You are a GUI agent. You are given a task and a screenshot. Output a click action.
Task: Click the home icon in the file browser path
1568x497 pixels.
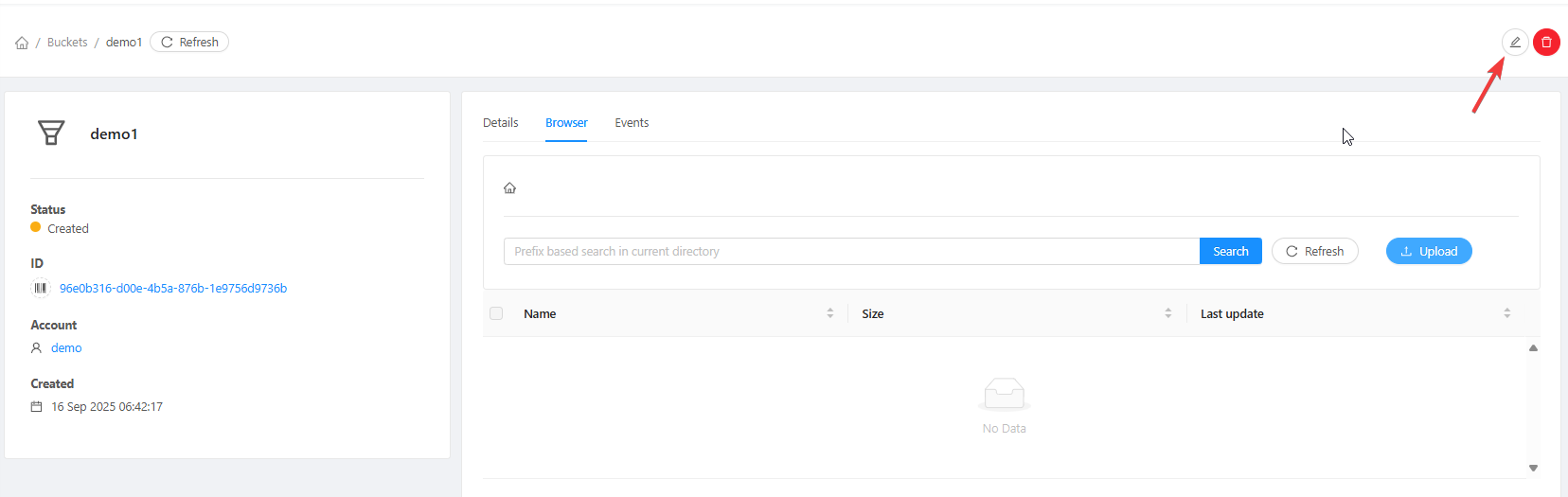509,188
